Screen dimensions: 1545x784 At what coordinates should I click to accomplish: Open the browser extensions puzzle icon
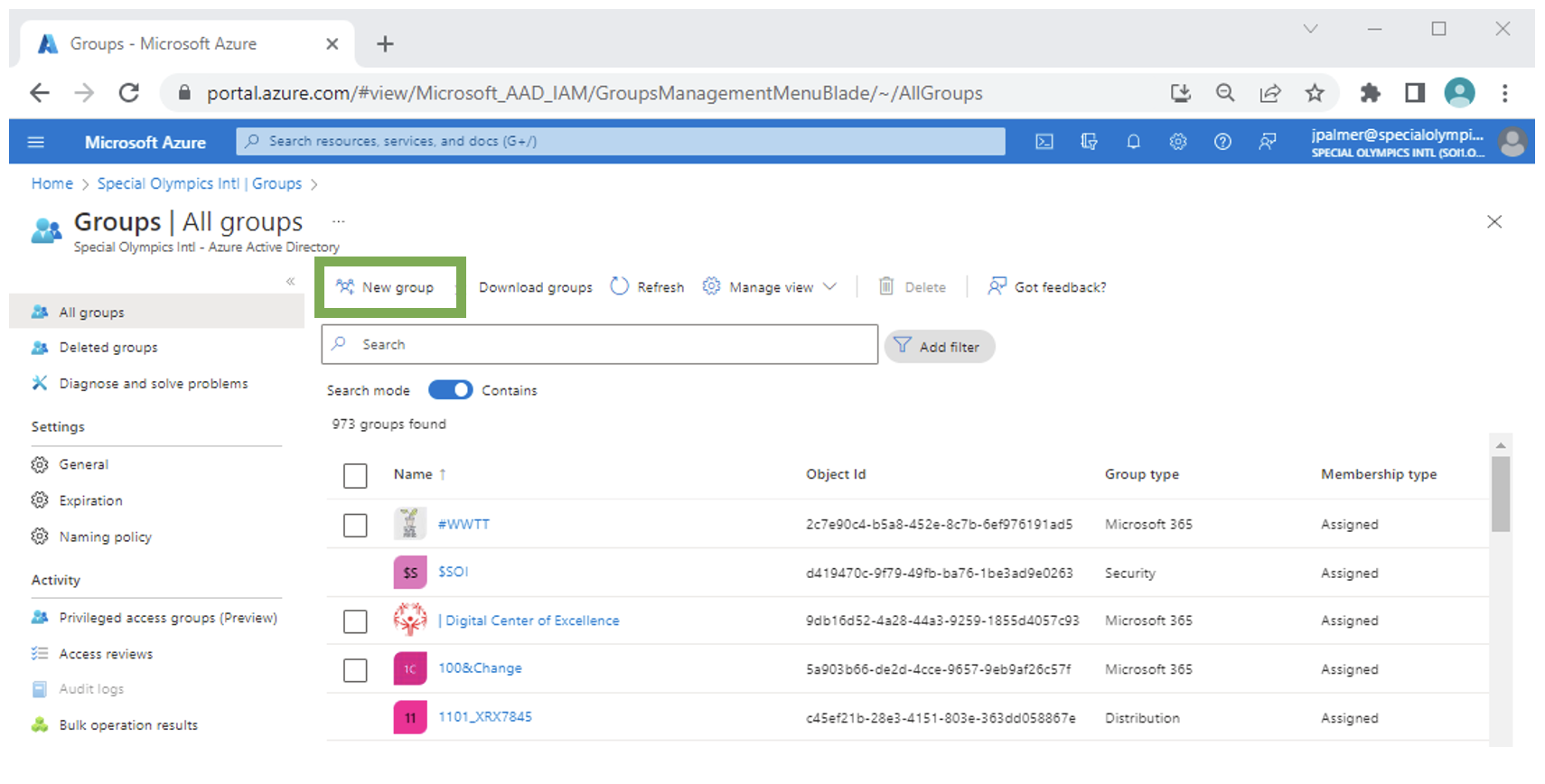click(x=1371, y=93)
